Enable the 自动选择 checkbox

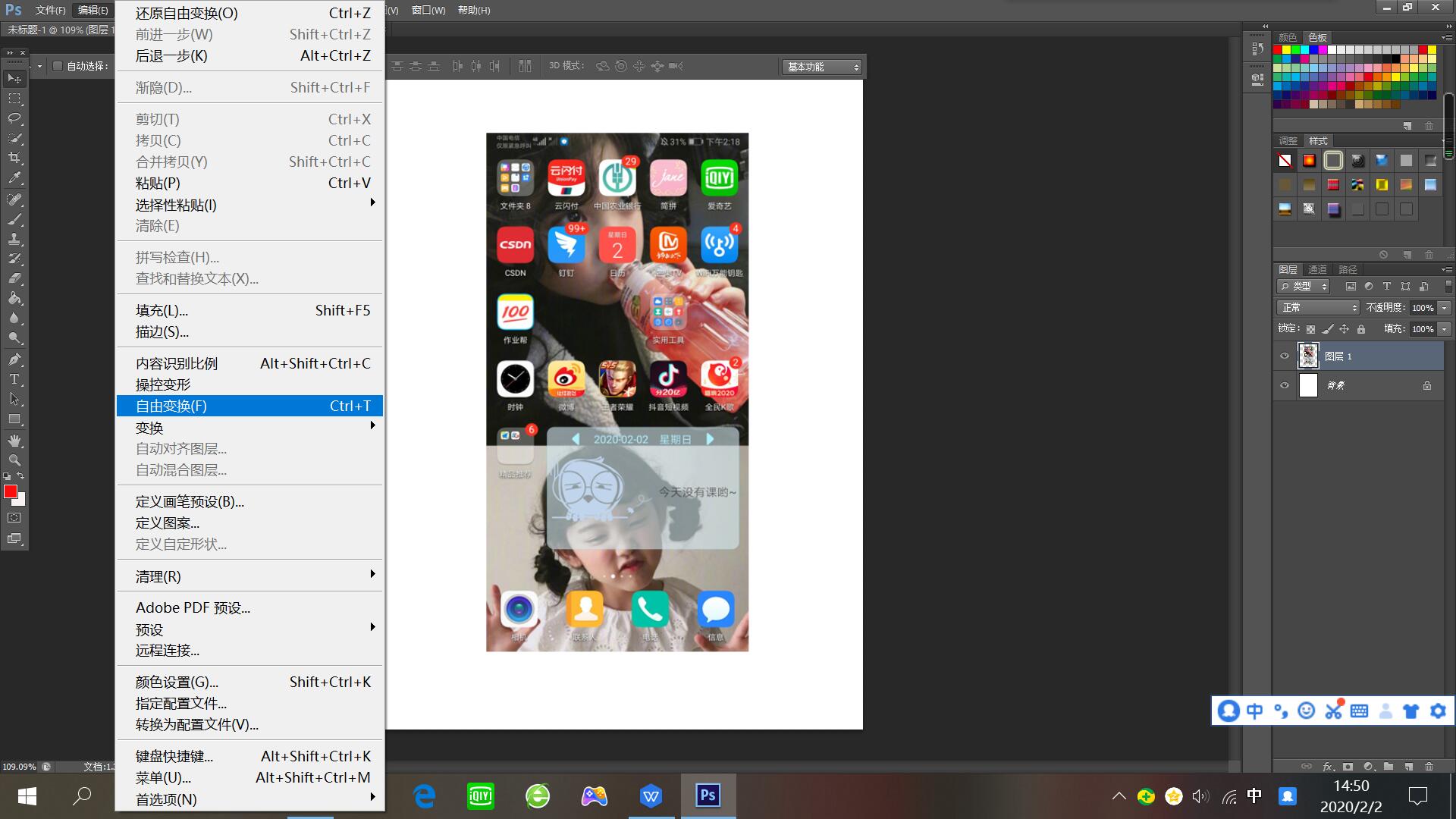[58, 66]
